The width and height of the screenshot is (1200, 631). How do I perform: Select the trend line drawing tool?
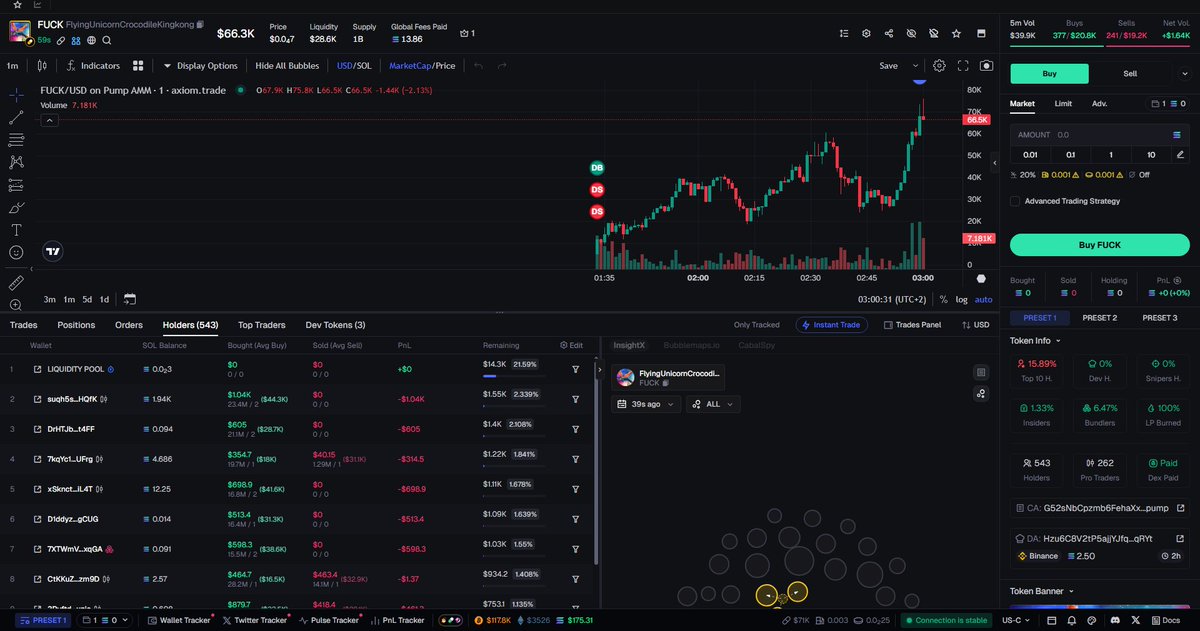[x=16, y=117]
